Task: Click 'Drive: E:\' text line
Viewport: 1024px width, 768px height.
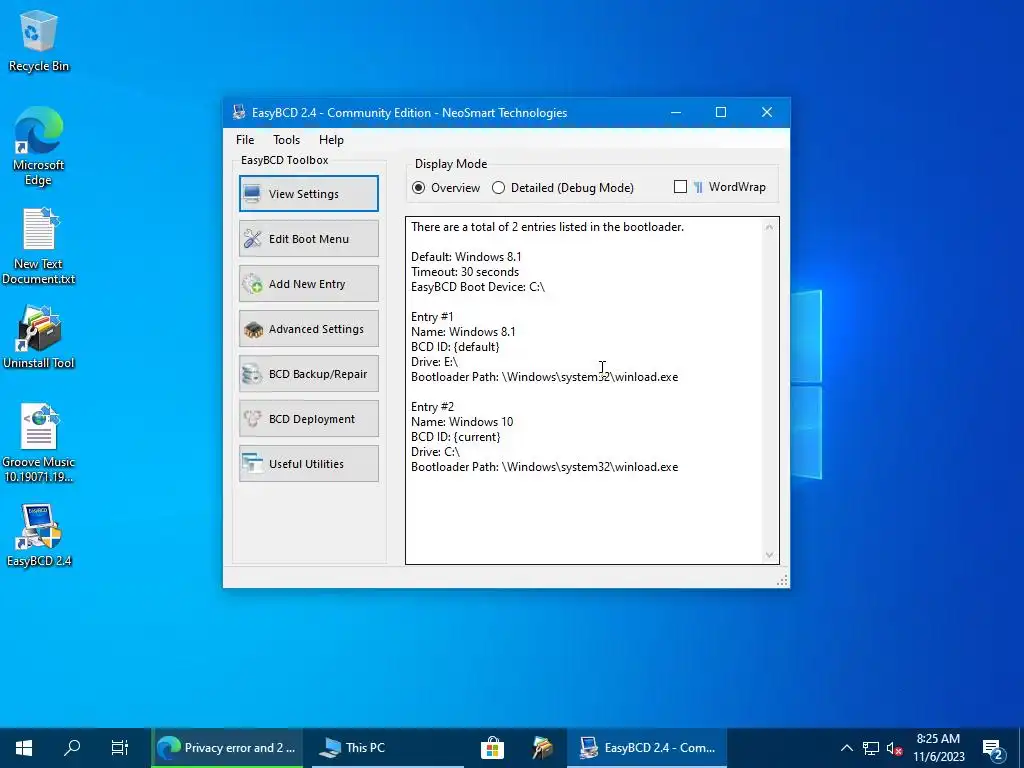Action: point(434,362)
